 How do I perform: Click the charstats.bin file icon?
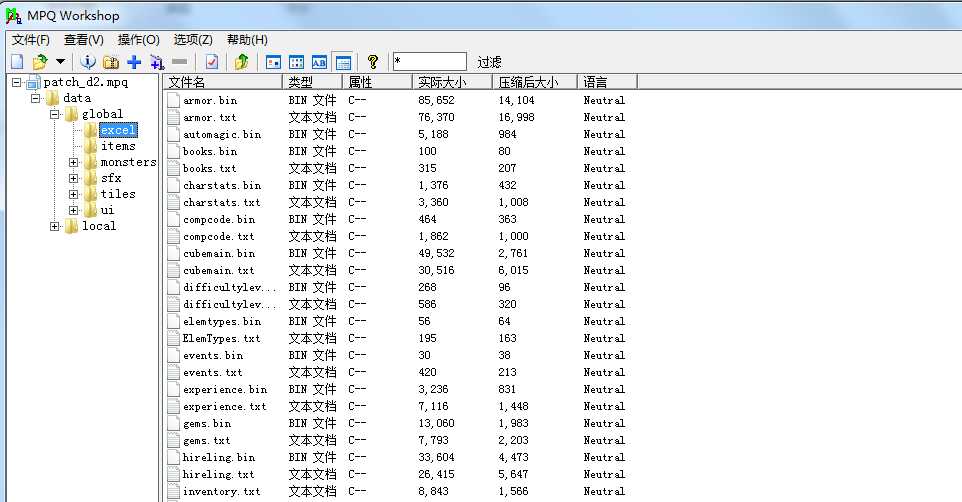tap(174, 185)
